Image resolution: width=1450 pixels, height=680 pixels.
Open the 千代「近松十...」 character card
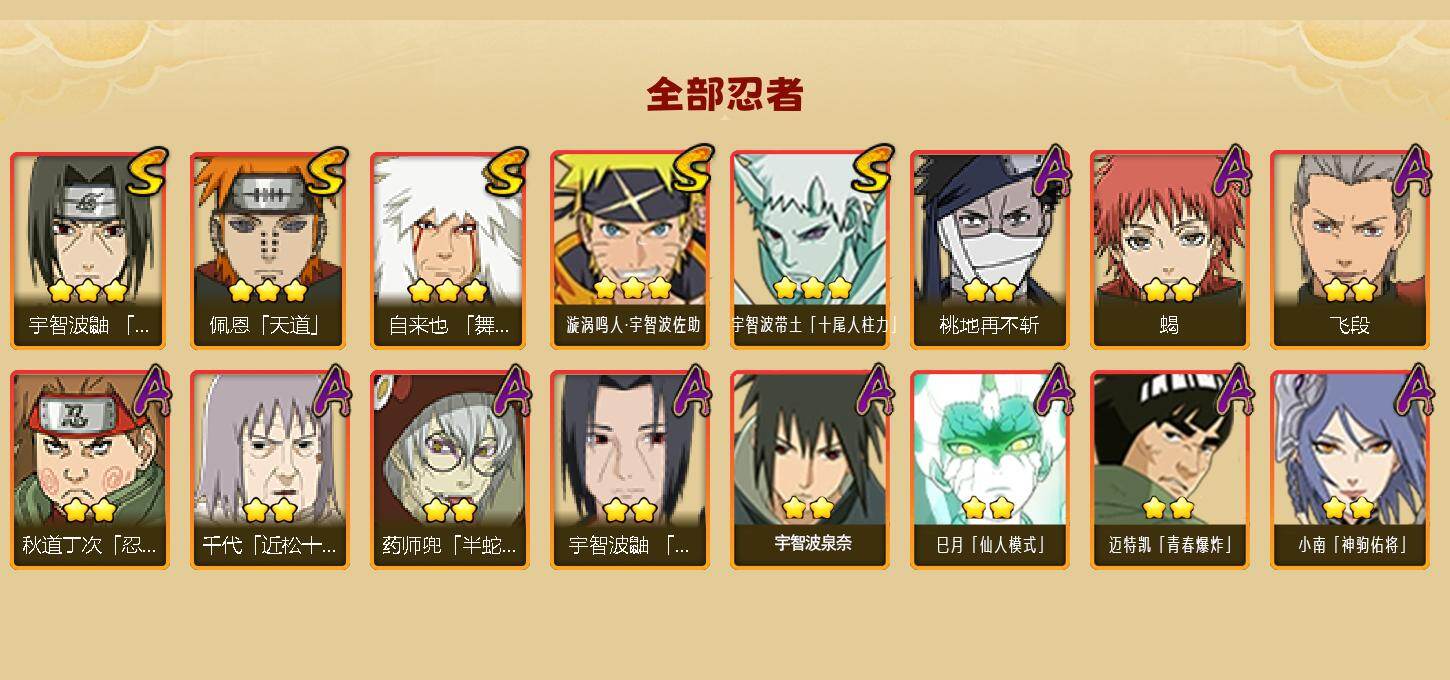[x=269, y=470]
